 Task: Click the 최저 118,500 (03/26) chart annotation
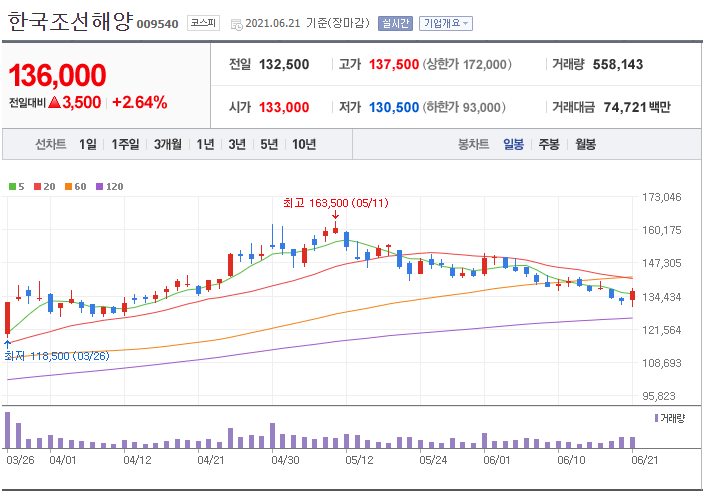57,356
